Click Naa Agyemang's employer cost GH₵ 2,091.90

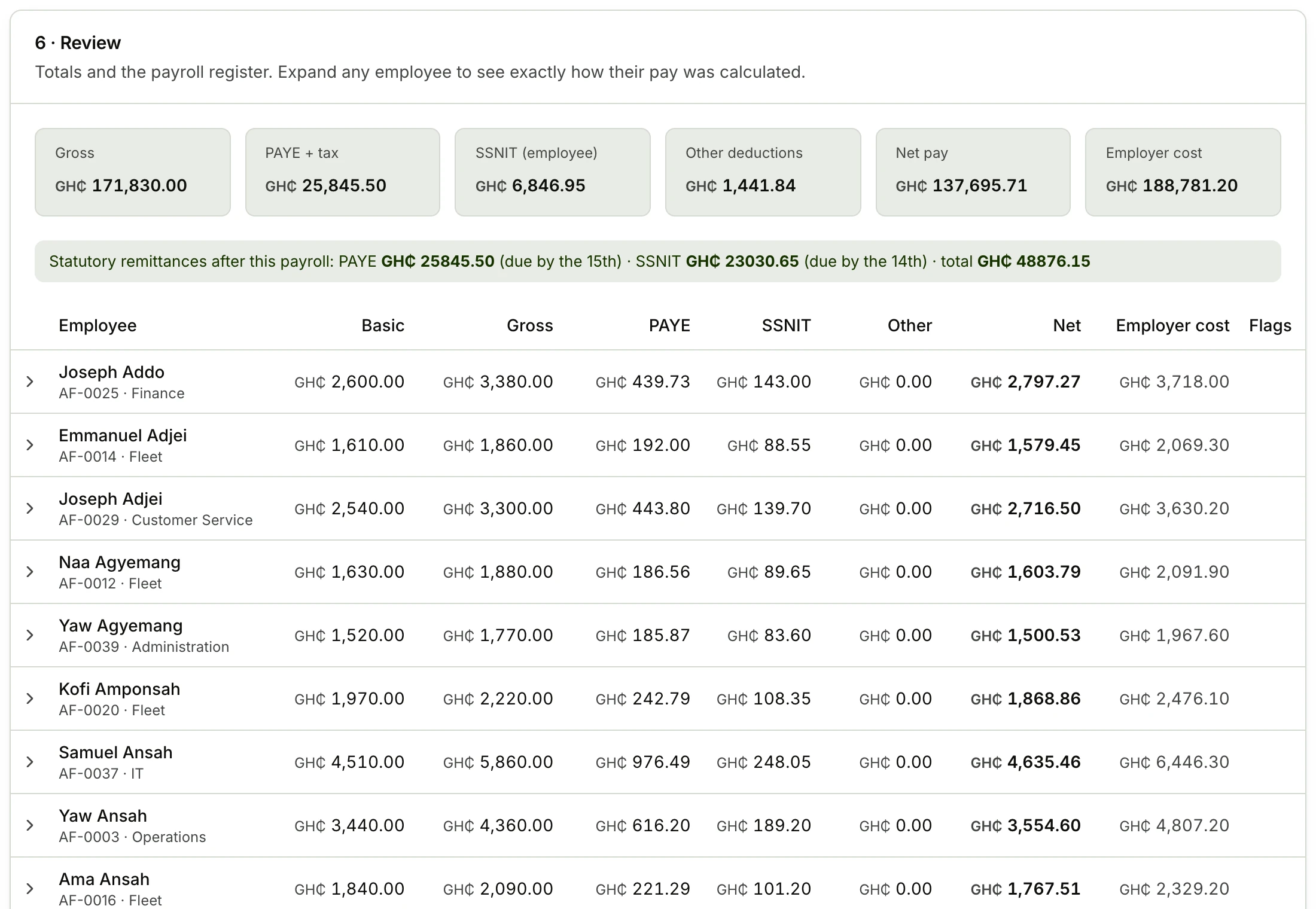pos(1174,572)
